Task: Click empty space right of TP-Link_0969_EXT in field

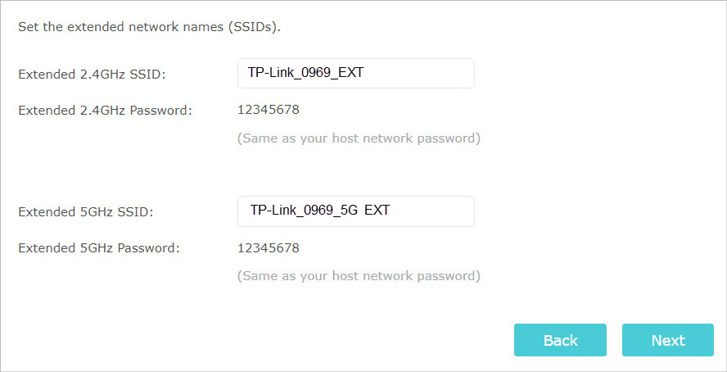Action: [x=417, y=73]
